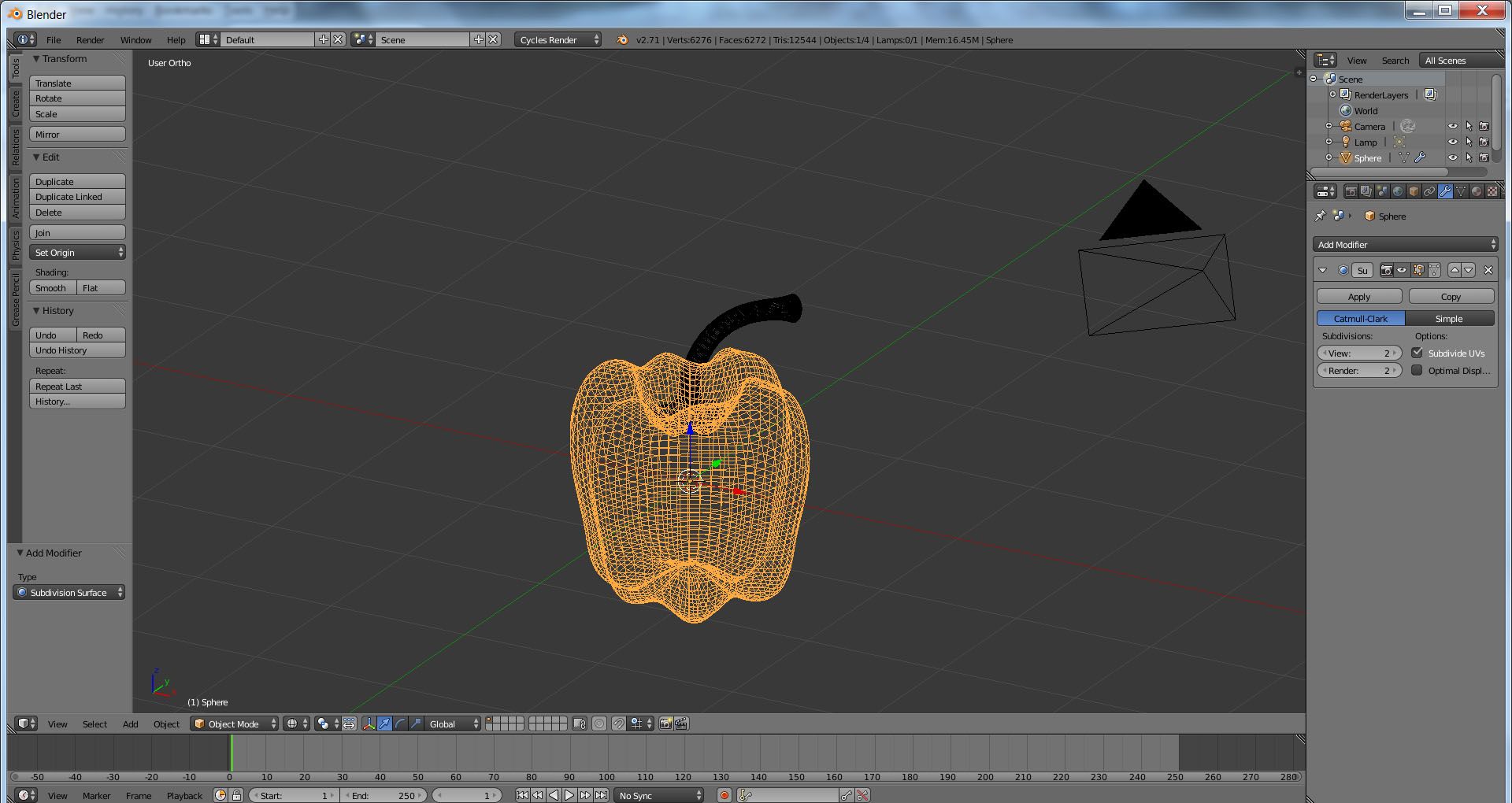Image resolution: width=1512 pixels, height=803 pixels.
Task: Toggle timeline time lock padlock icon
Action: click(x=236, y=795)
